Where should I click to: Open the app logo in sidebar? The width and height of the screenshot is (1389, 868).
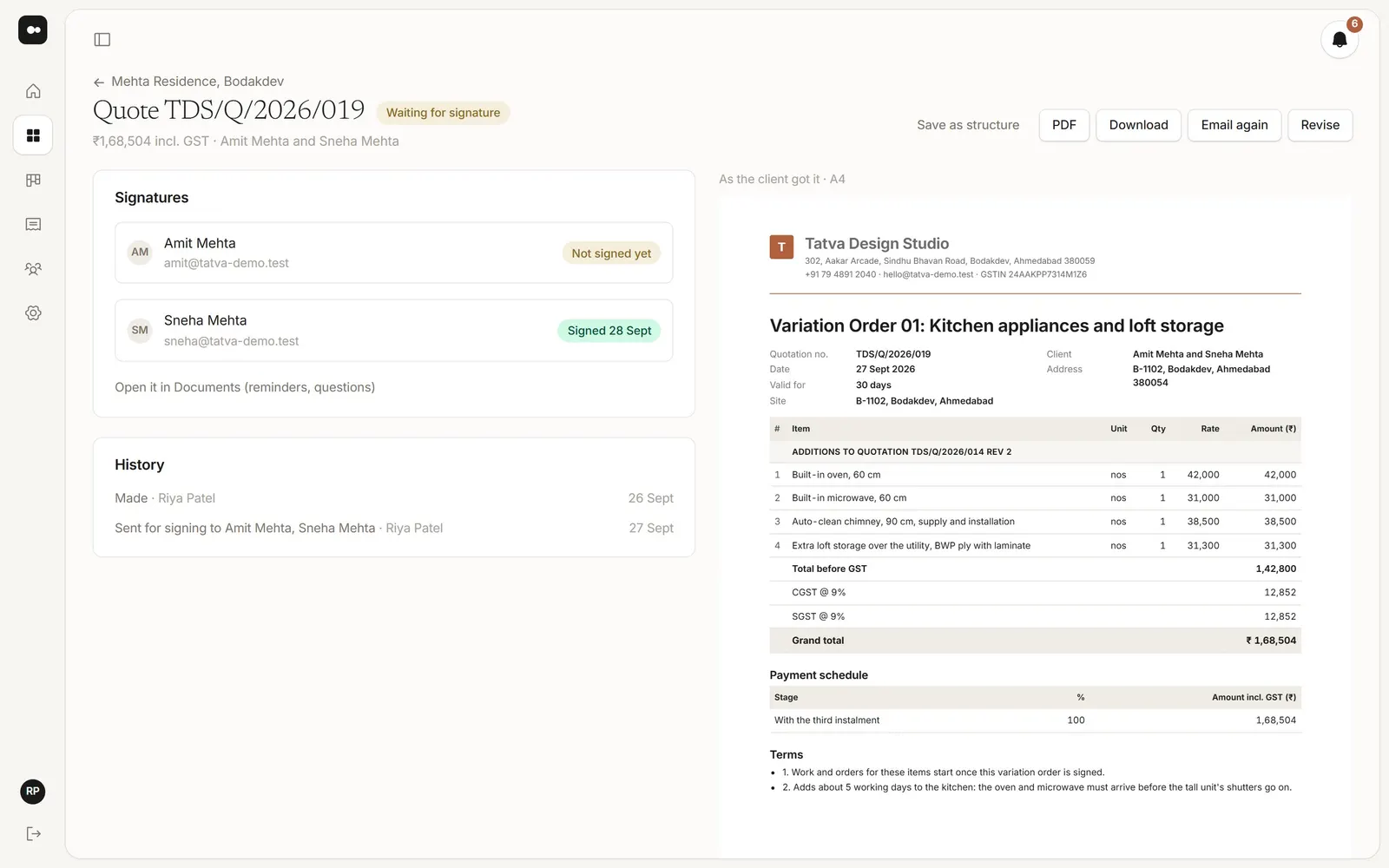33,30
